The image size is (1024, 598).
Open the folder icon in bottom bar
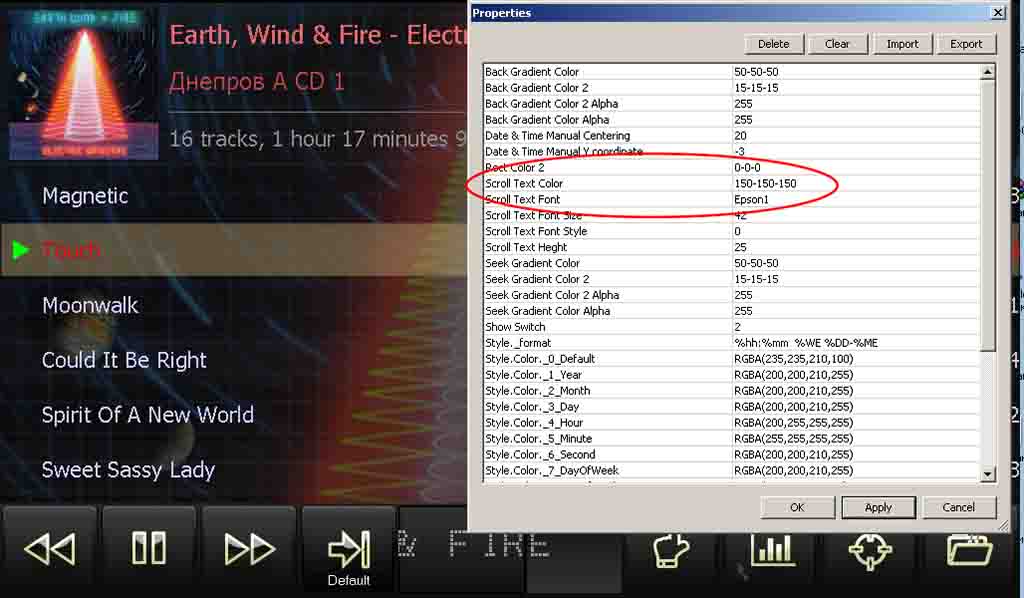point(970,550)
